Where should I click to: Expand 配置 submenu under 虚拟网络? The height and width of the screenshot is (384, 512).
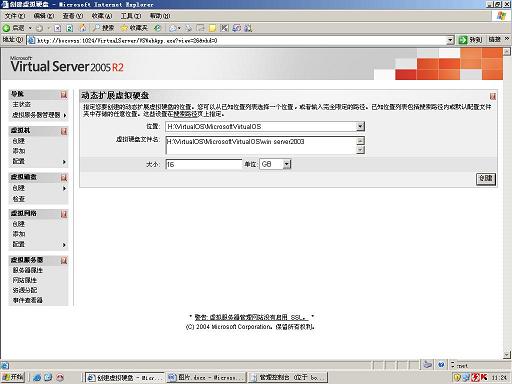click(x=64, y=245)
